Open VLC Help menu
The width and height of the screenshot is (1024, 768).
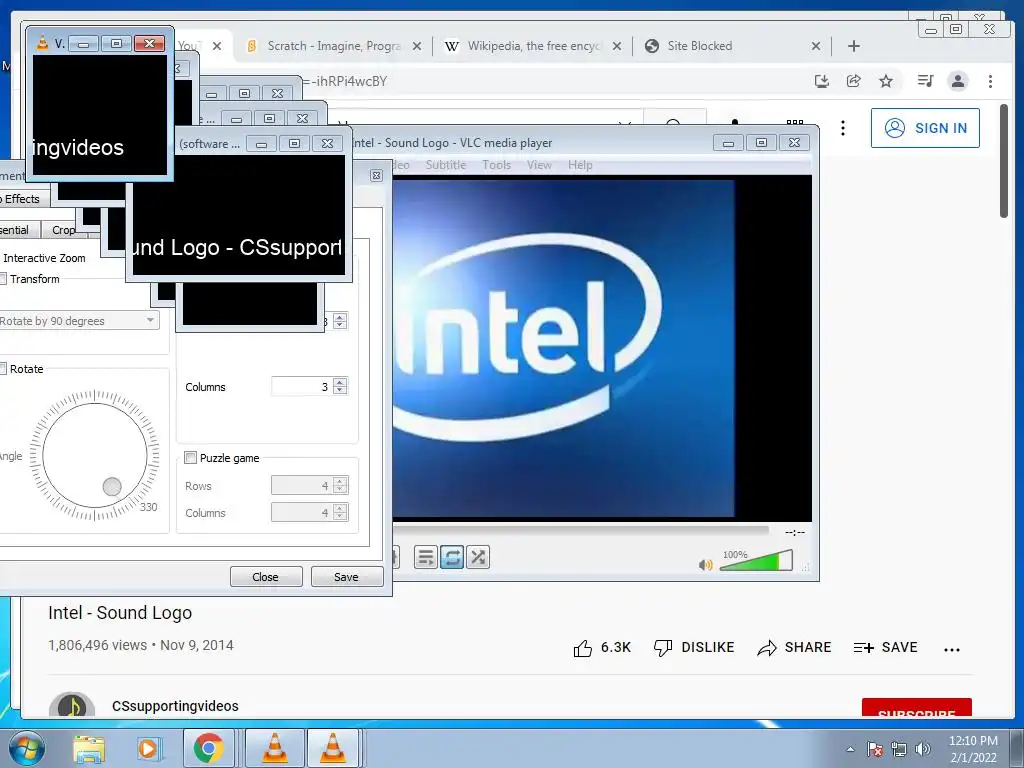click(x=580, y=165)
